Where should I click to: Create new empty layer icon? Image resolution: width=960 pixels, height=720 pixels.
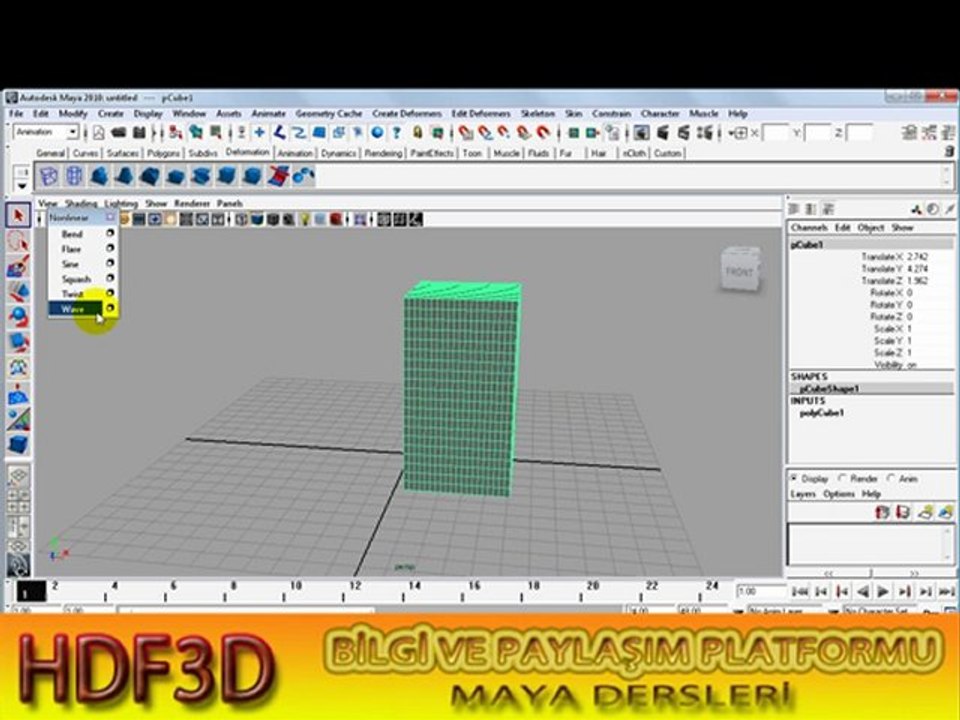coord(926,512)
